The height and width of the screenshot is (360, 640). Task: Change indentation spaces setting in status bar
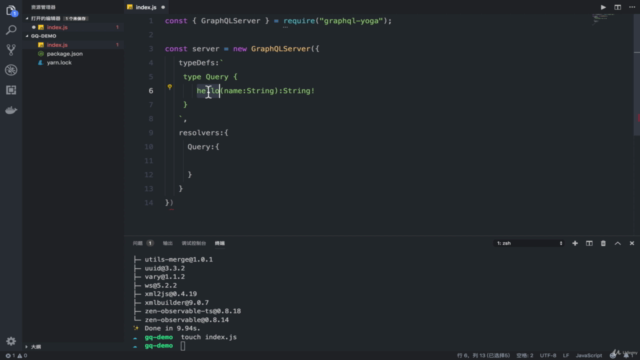(x=524, y=356)
